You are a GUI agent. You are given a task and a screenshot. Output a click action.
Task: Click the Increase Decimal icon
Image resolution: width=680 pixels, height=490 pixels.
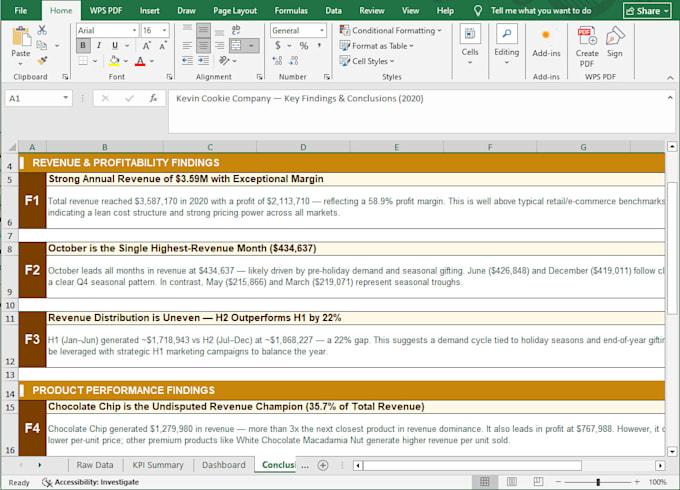point(278,61)
